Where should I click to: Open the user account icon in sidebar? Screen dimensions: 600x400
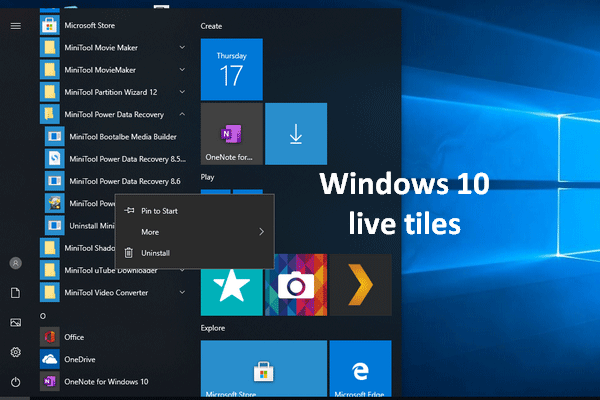click(16, 263)
